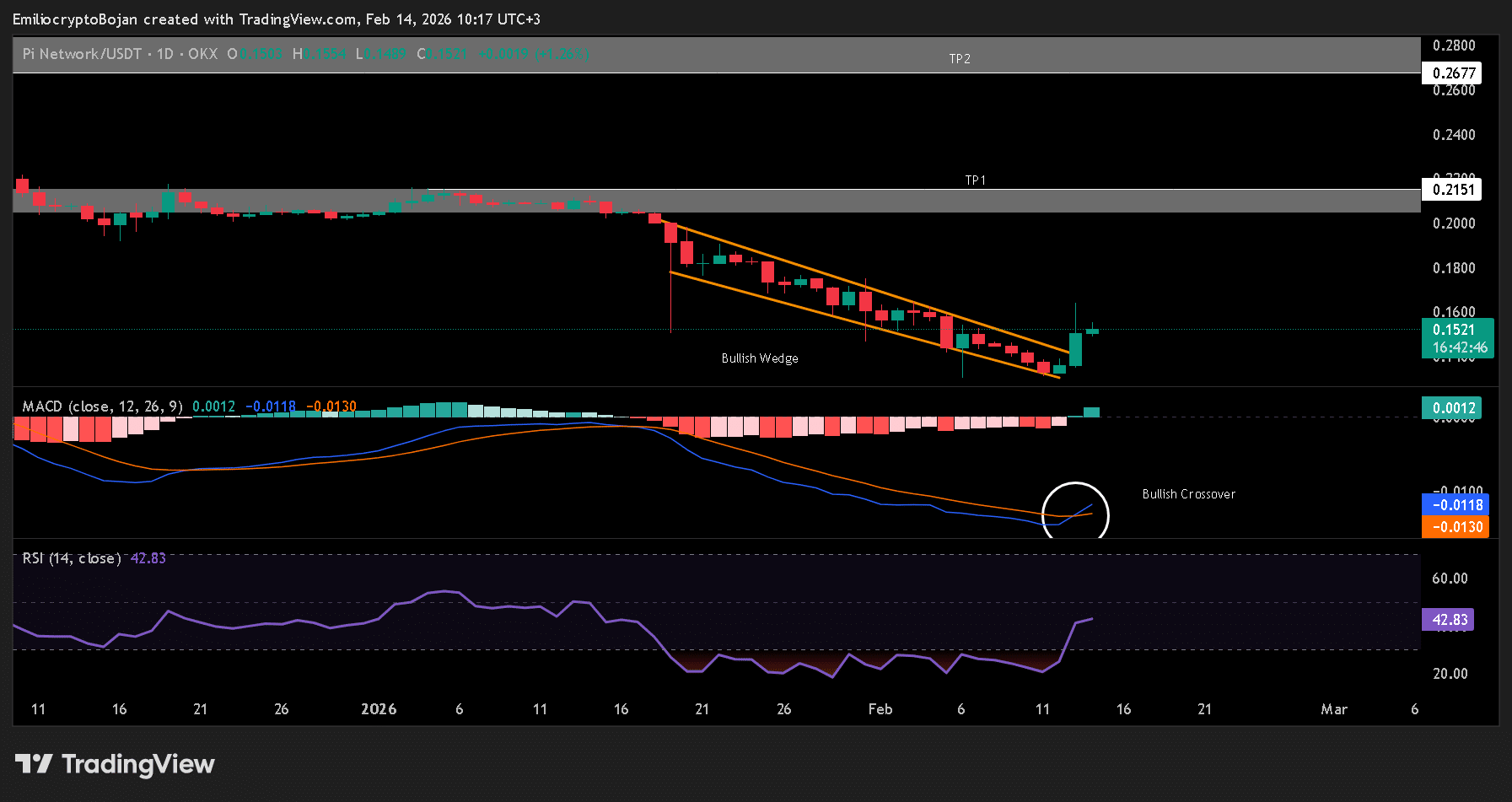Click the green 0.1521 current price tag
Image resolution: width=1512 pixels, height=802 pixels.
pos(1456,337)
